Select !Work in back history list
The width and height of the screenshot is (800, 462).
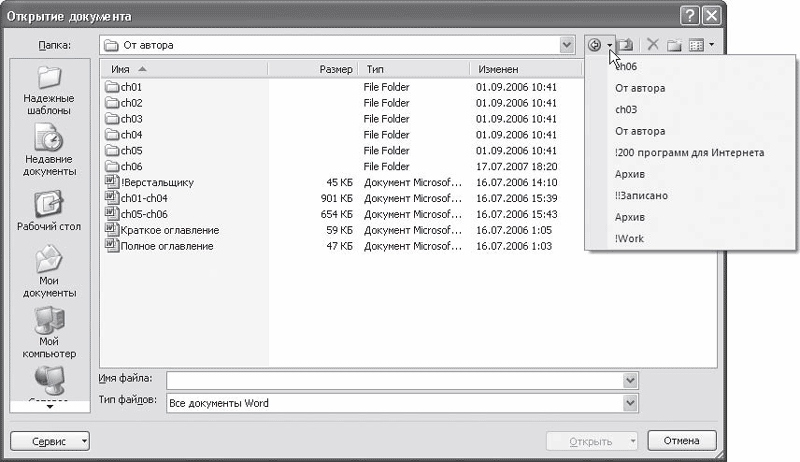(629, 238)
